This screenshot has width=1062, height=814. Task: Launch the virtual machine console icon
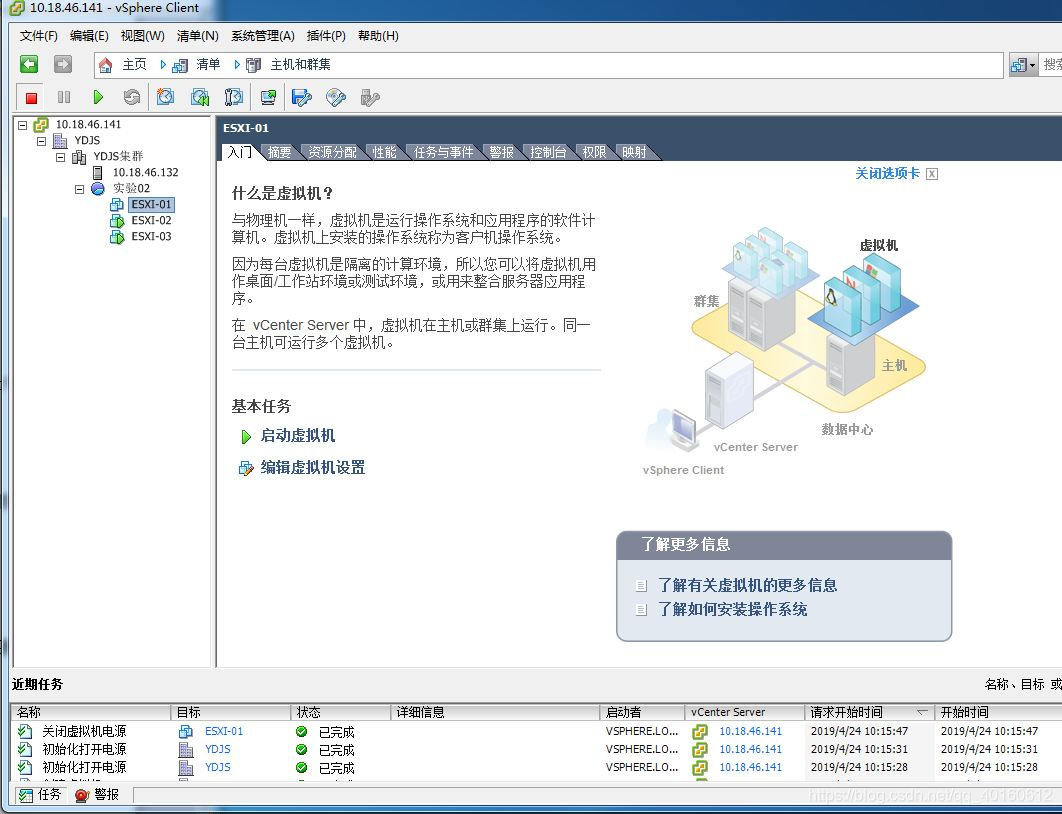coord(268,98)
